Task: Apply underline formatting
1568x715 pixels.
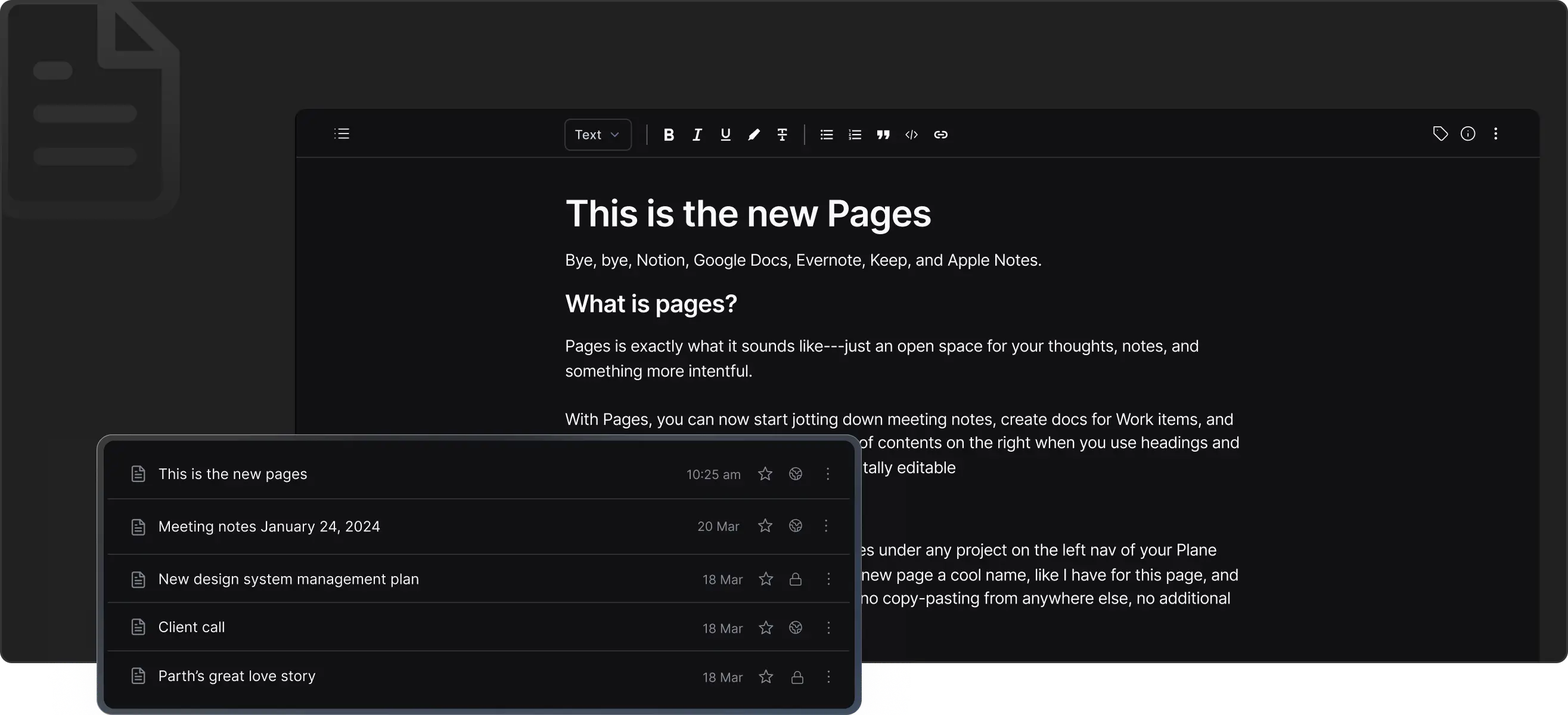Action: 725,135
